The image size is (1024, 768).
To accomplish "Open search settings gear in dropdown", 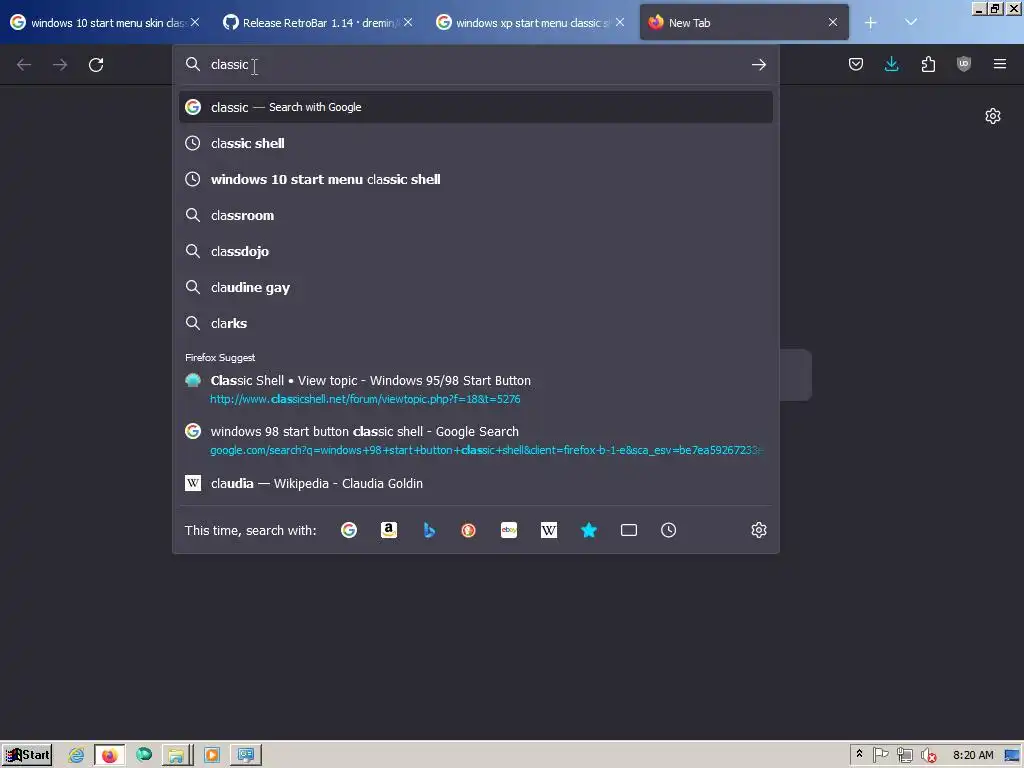I will [758, 530].
